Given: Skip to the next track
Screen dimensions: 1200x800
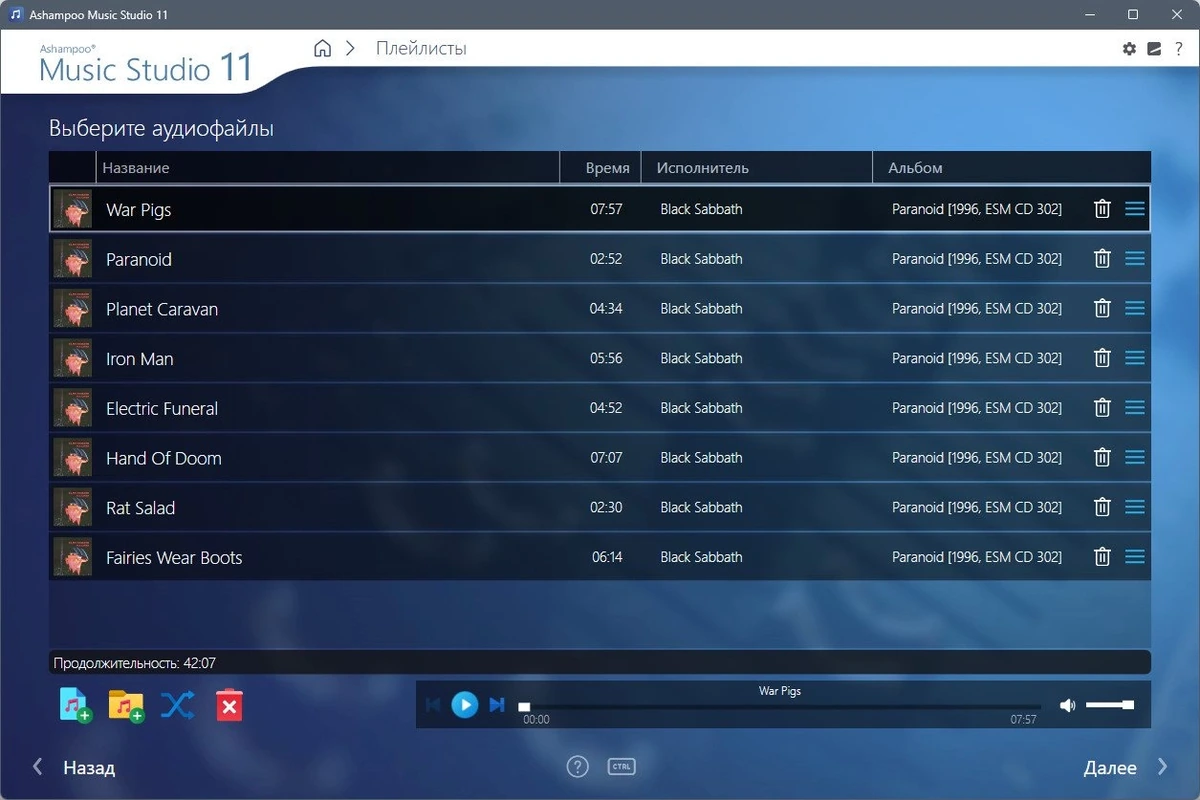Looking at the screenshot, I should coord(497,705).
